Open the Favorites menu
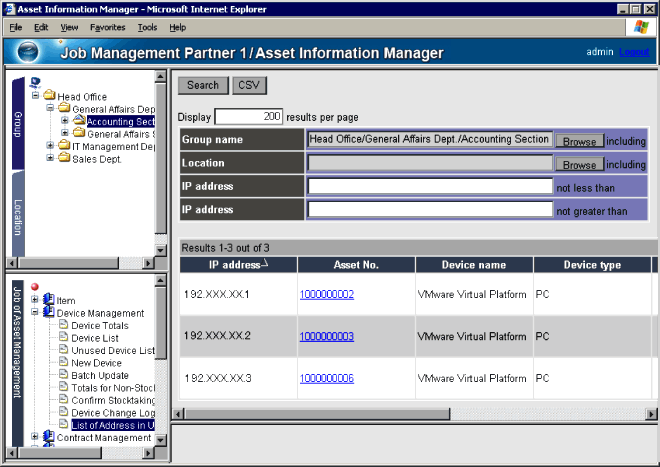Viewport: 660px width, 467px height. [107, 27]
